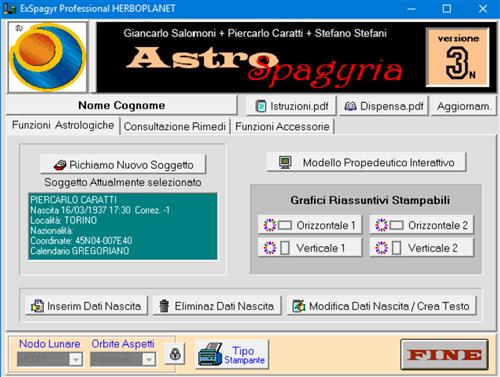This screenshot has height=377, width=500.
Task: Click trash can icon on Eliminaz Dati Nascita
Action: click(164, 306)
